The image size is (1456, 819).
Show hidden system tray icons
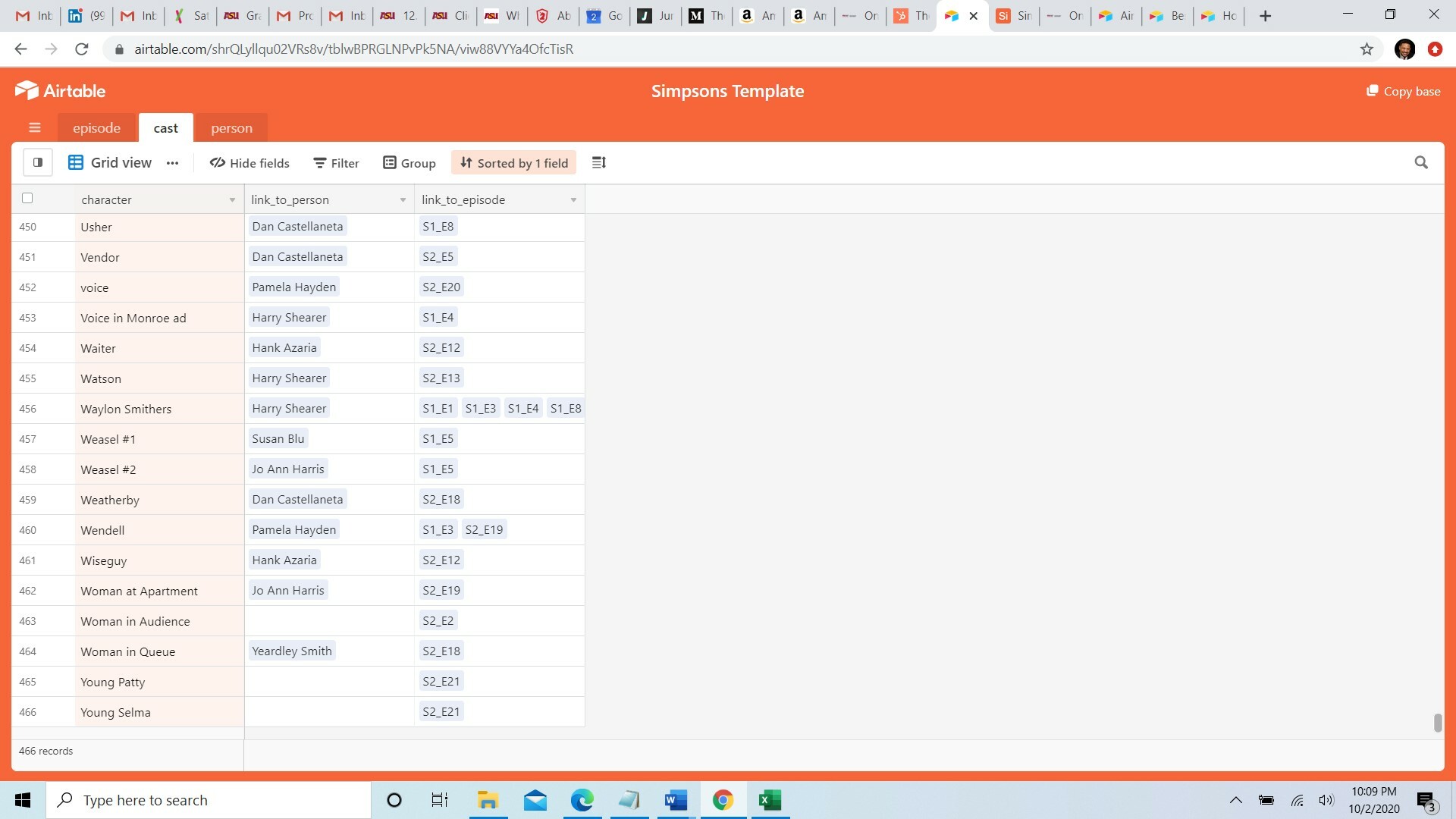pos(1235,800)
